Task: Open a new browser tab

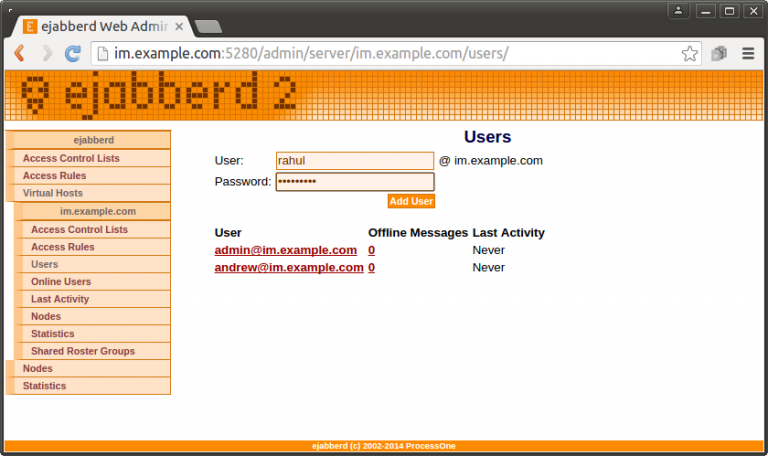Action: 208,26
